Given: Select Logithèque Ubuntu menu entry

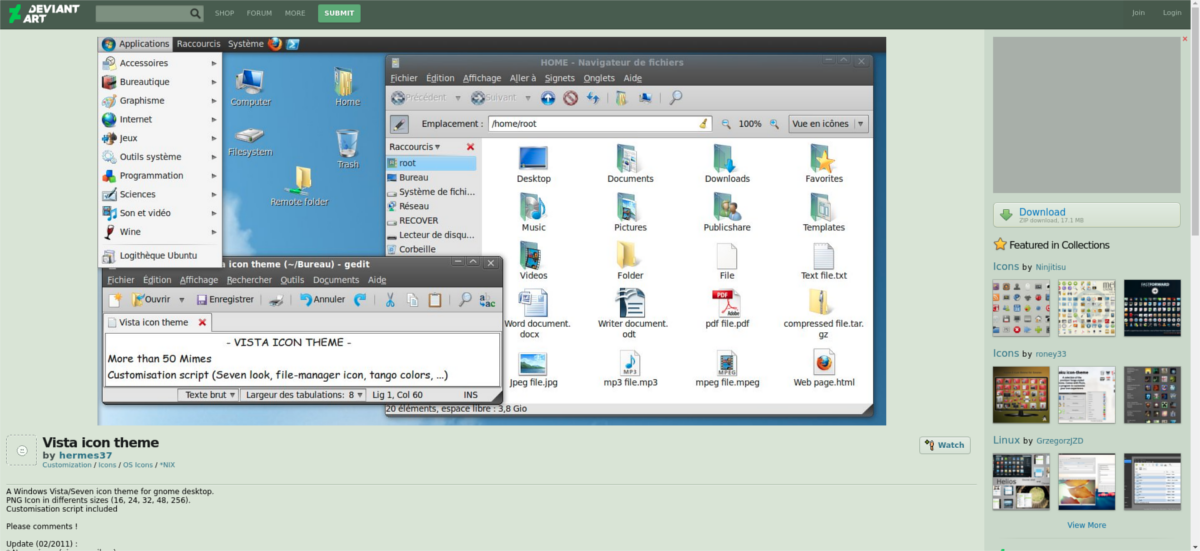Looking at the screenshot, I should click(x=160, y=256).
